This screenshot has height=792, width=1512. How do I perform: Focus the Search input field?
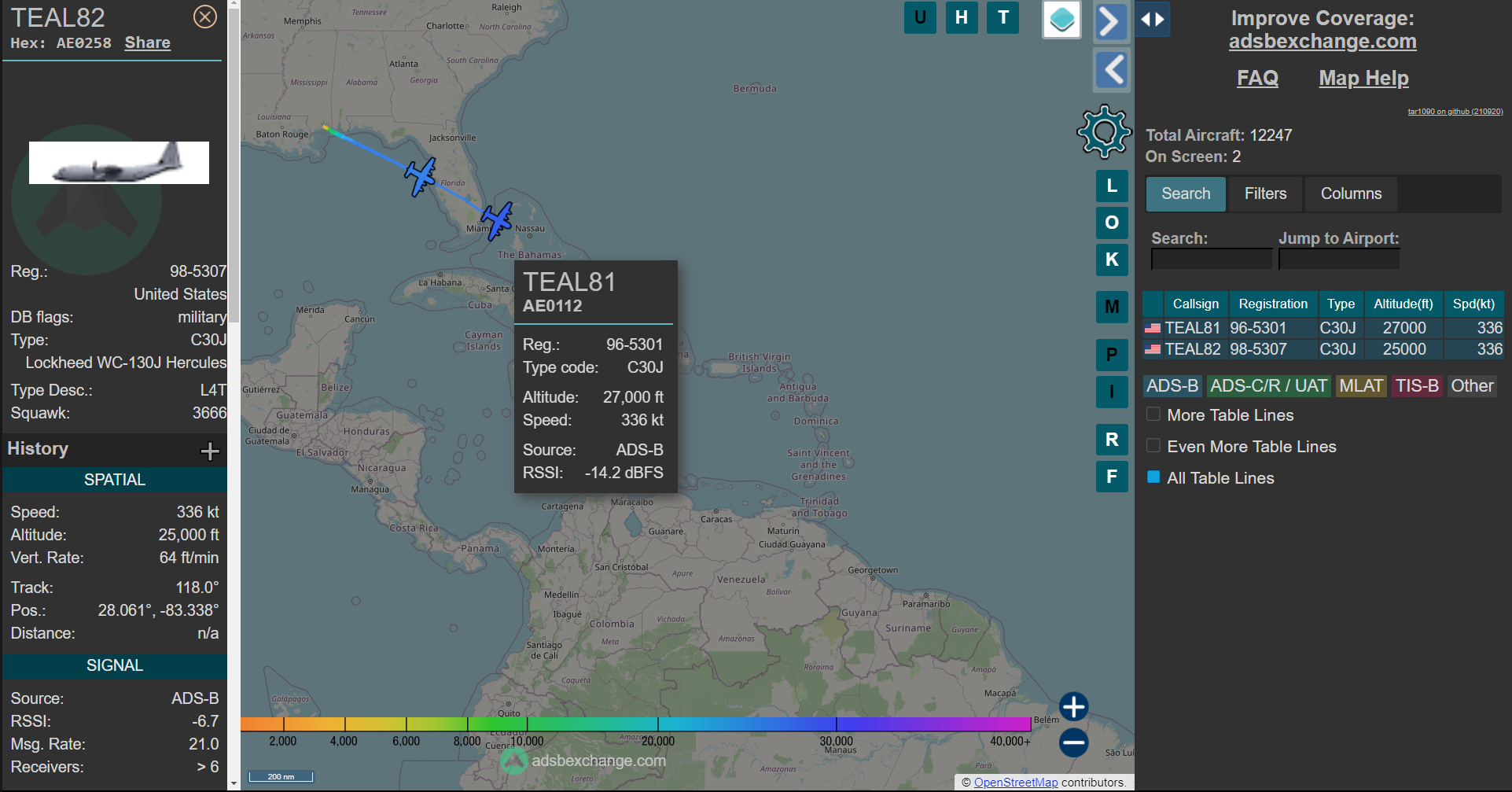(x=1211, y=259)
